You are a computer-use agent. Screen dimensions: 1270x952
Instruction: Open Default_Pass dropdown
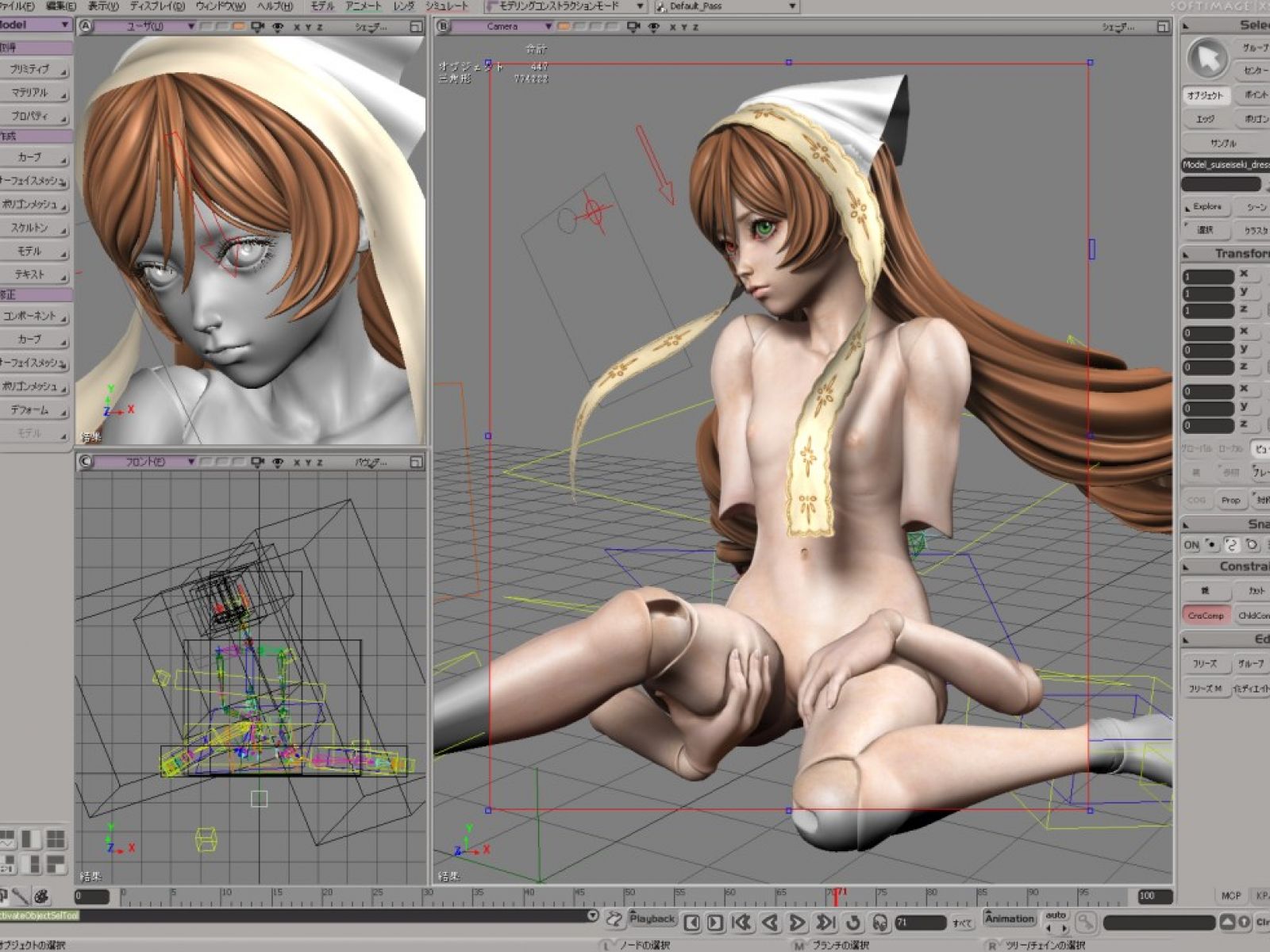725,6
